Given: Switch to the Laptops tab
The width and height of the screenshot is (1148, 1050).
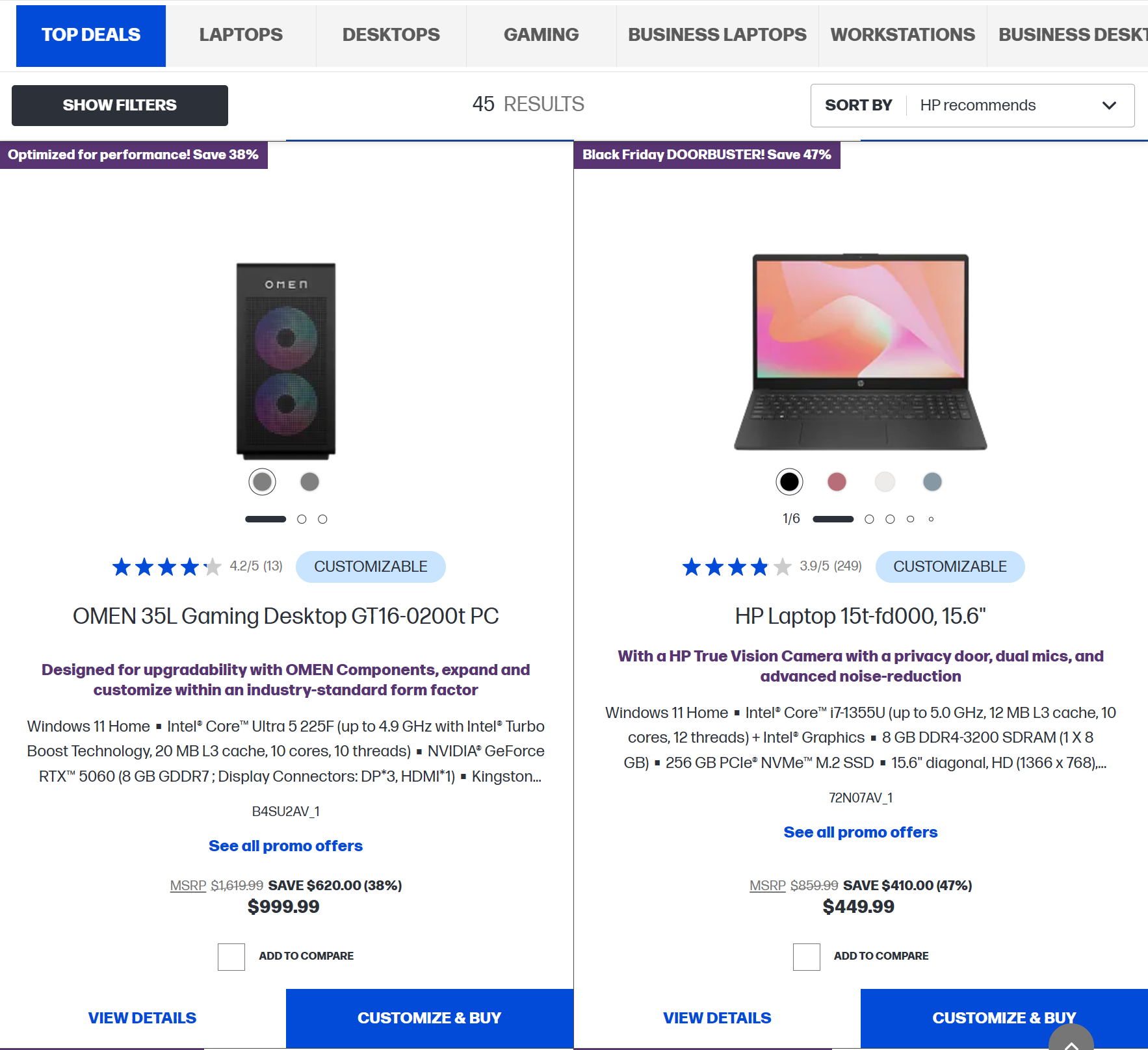Looking at the screenshot, I should (x=241, y=35).
